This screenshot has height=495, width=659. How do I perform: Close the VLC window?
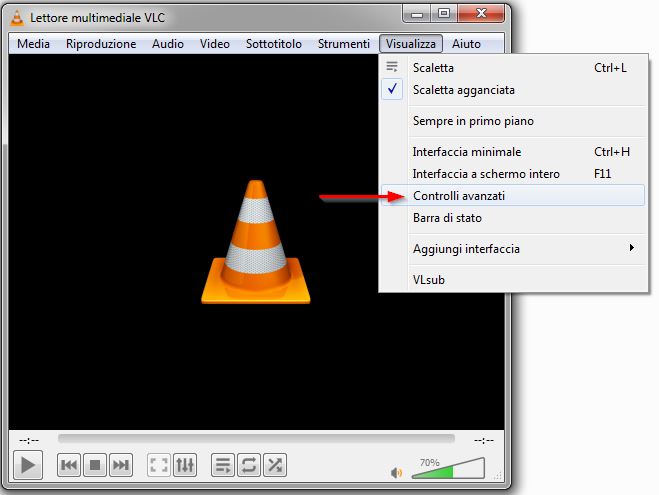click(x=481, y=14)
